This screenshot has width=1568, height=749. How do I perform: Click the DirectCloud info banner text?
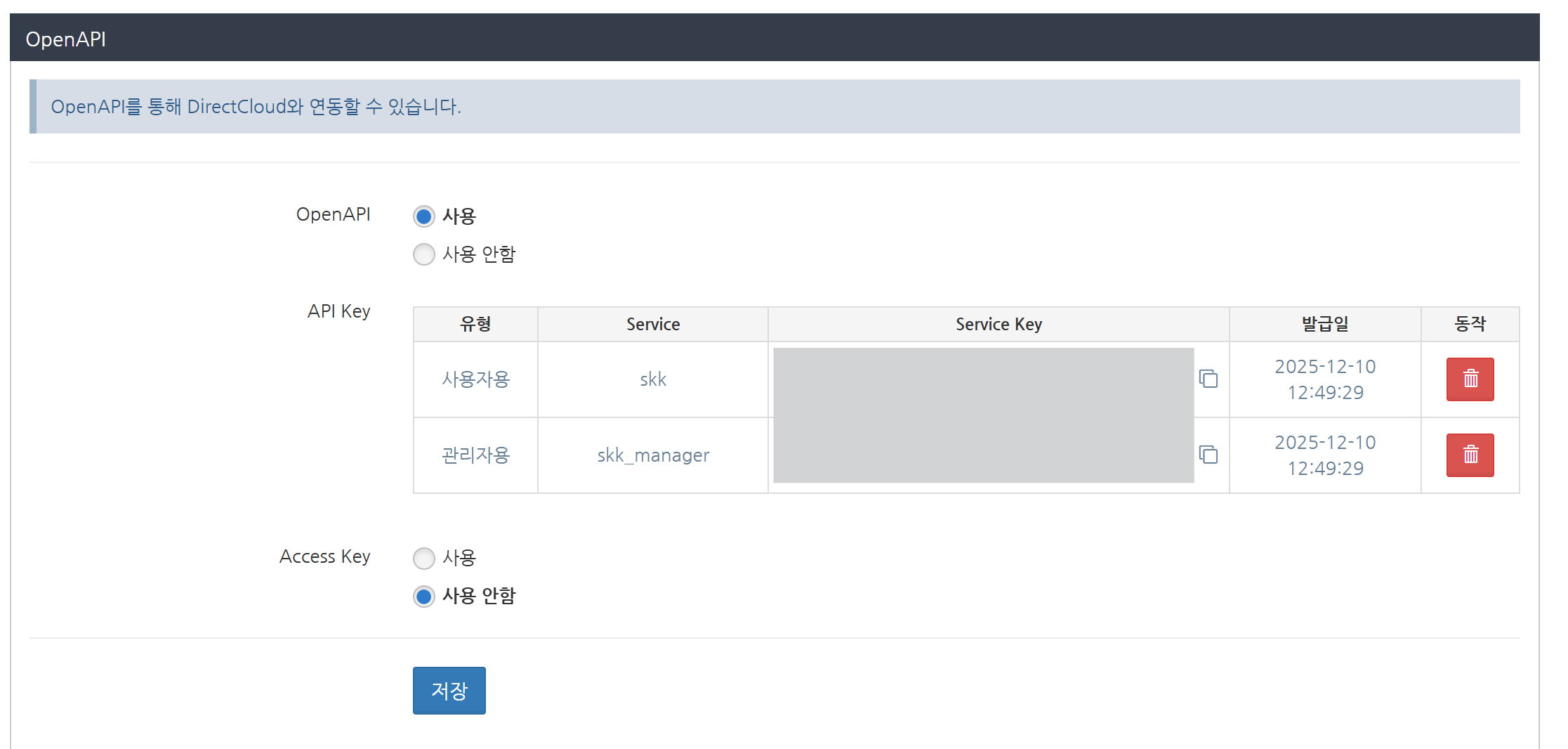point(256,107)
